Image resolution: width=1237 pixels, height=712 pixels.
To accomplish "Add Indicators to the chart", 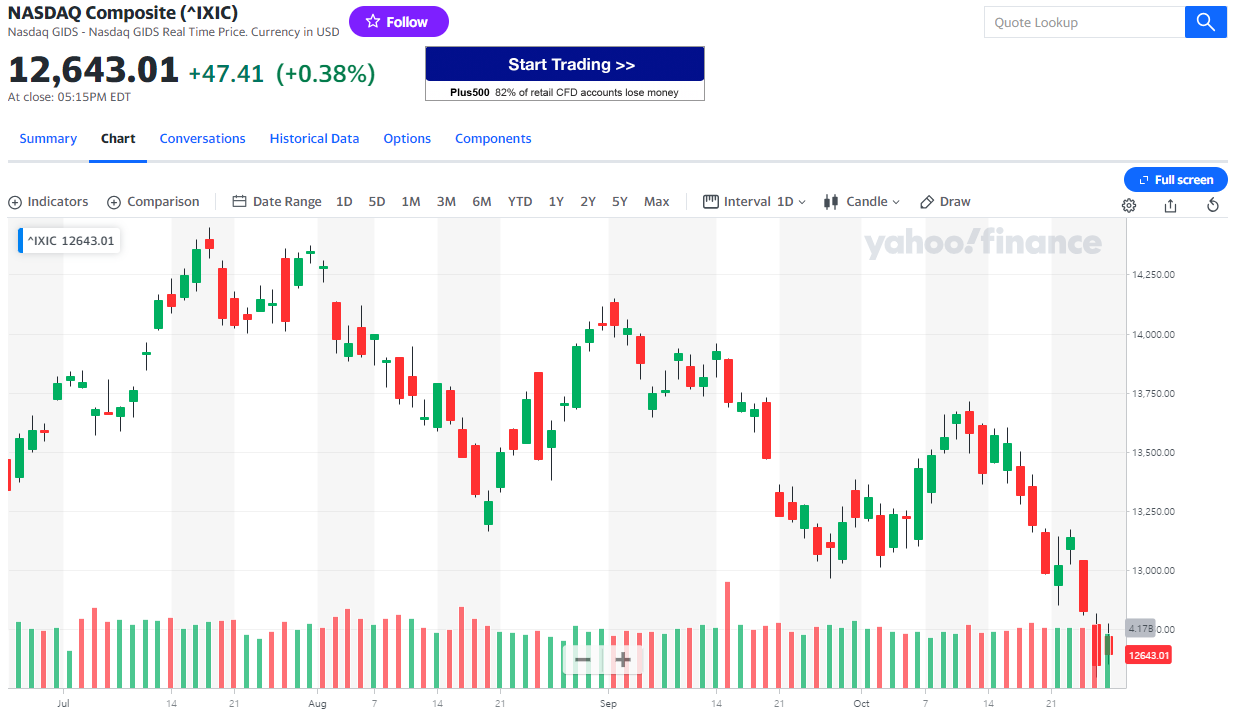I will 48,202.
